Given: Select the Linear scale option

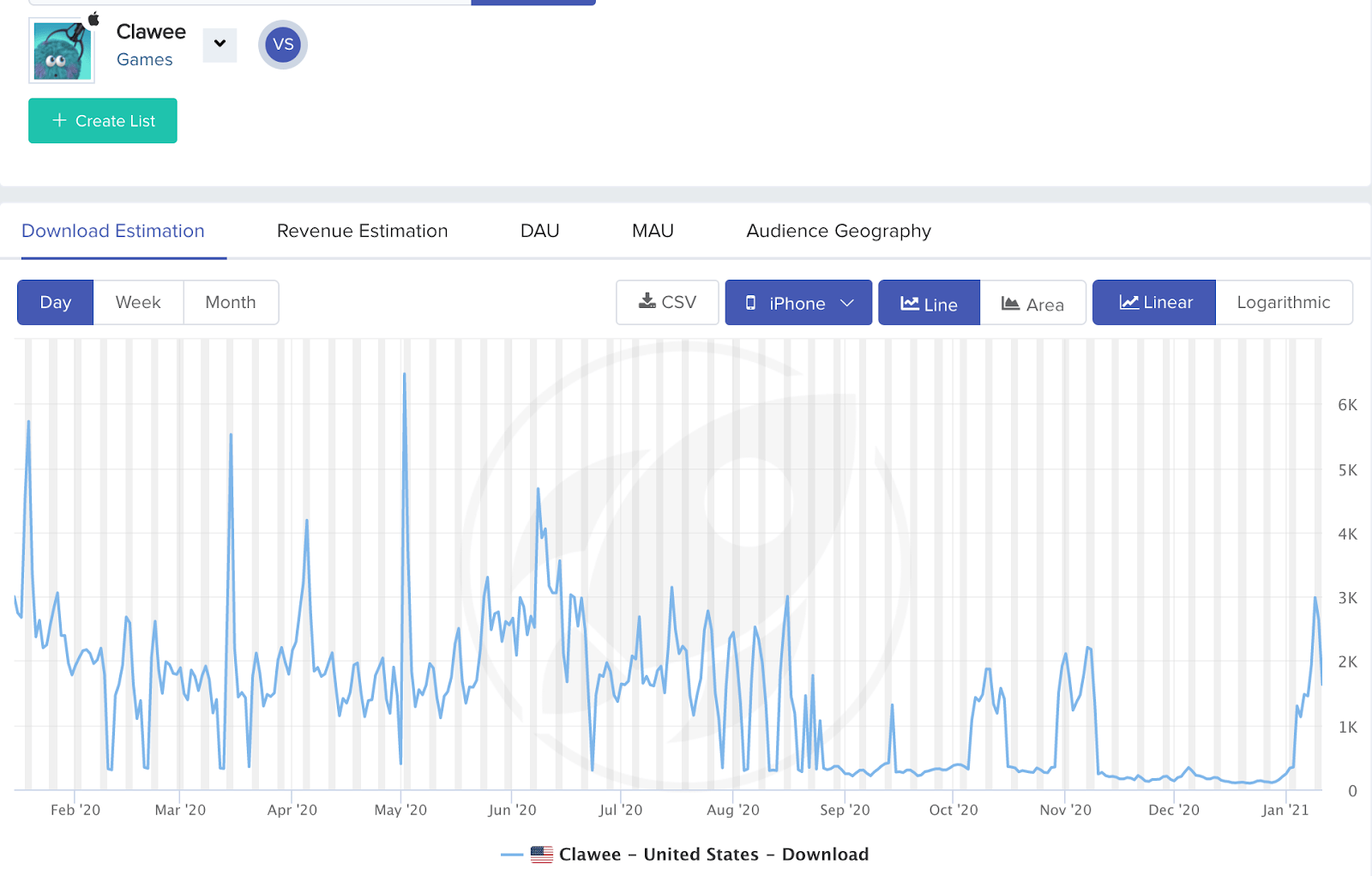Looking at the screenshot, I should point(1154,302).
